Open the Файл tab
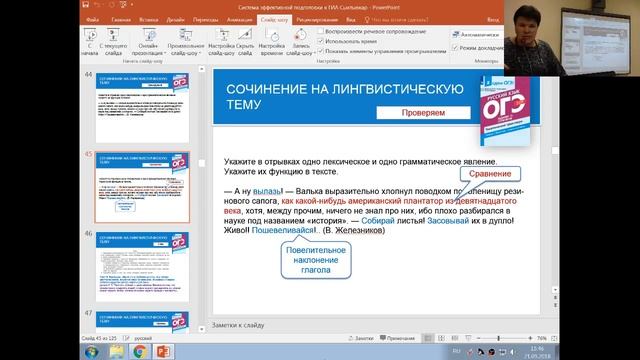This screenshot has height=360, width=640. click(x=93, y=20)
